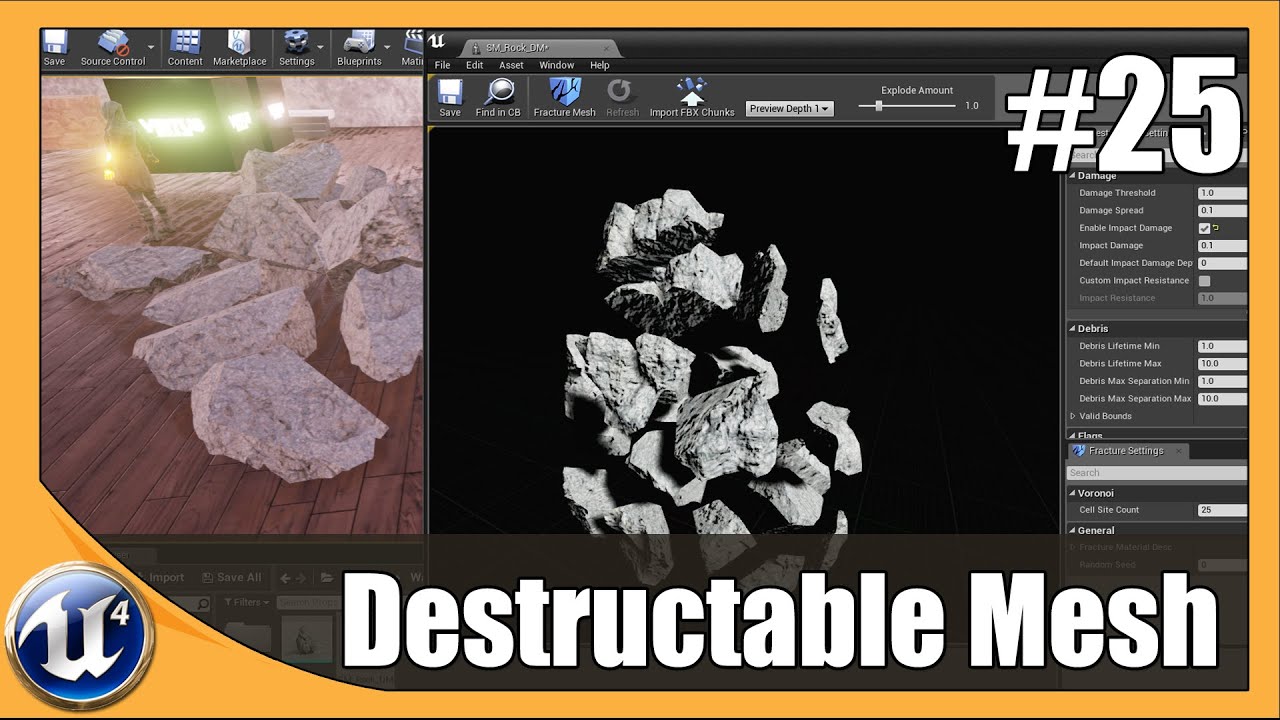
Task: Click the search magnifier icon in Content Browser
Action: [202, 603]
